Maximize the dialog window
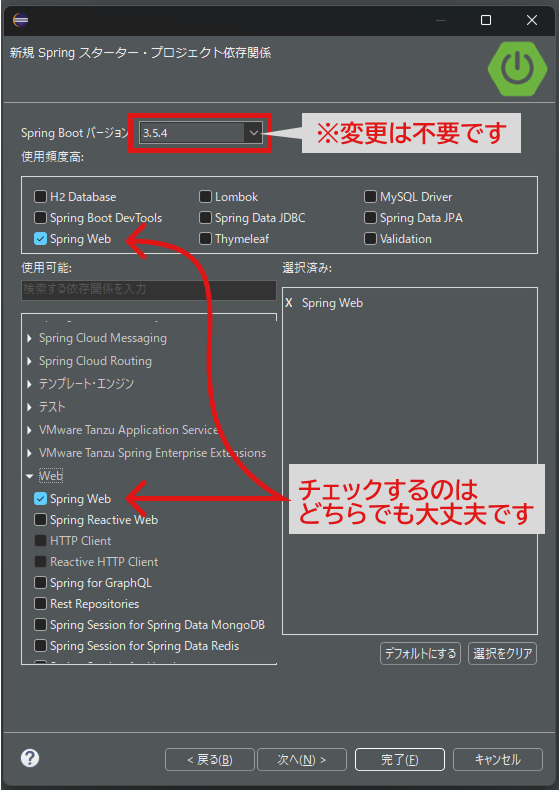 486,20
